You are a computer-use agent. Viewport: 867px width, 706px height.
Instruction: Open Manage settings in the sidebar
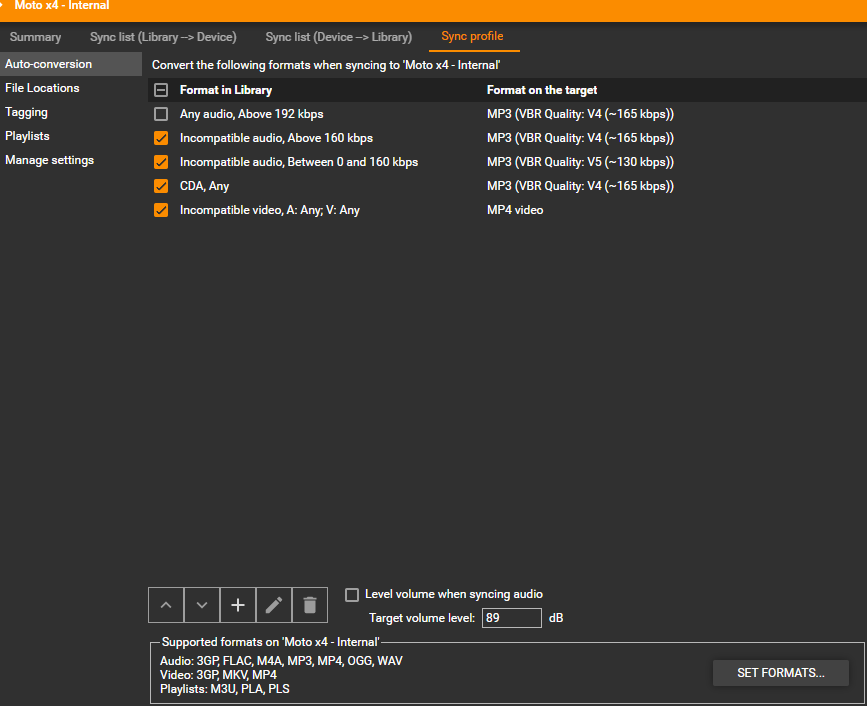click(50, 160)
